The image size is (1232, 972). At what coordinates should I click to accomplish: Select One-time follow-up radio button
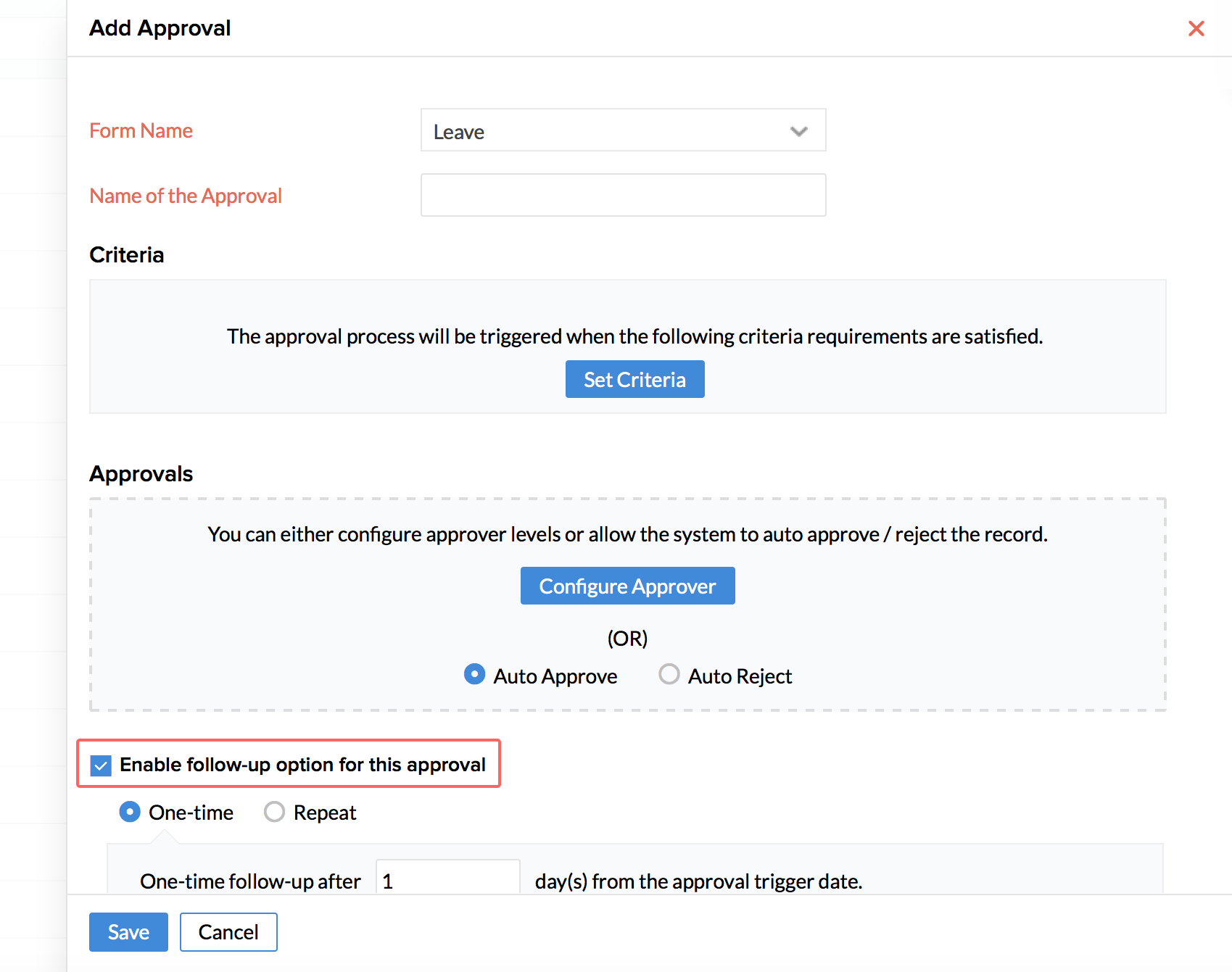[130, 812]
